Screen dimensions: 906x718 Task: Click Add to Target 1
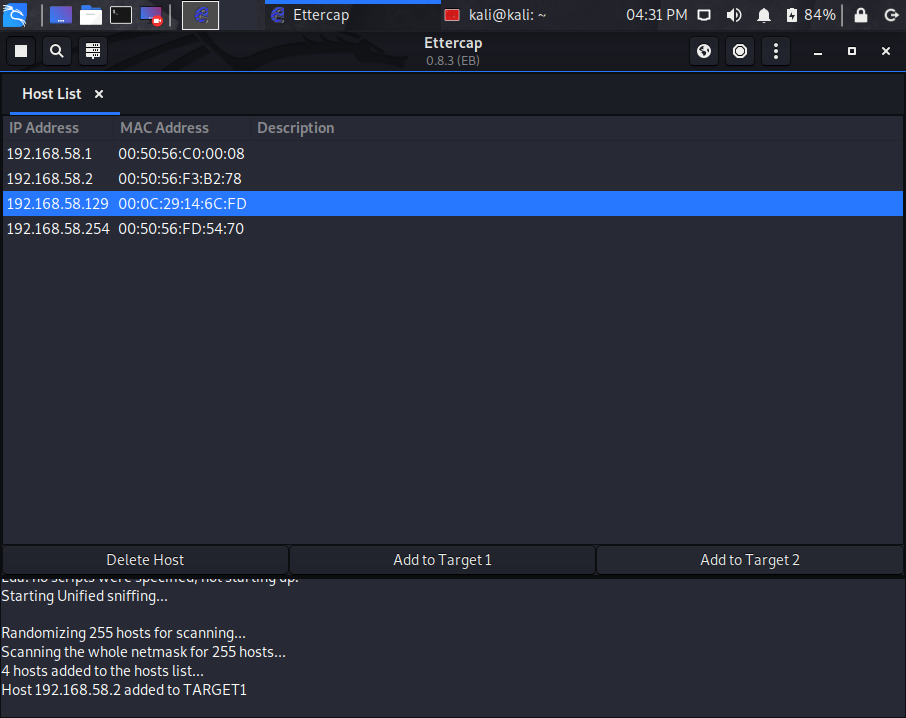(442, 560)
